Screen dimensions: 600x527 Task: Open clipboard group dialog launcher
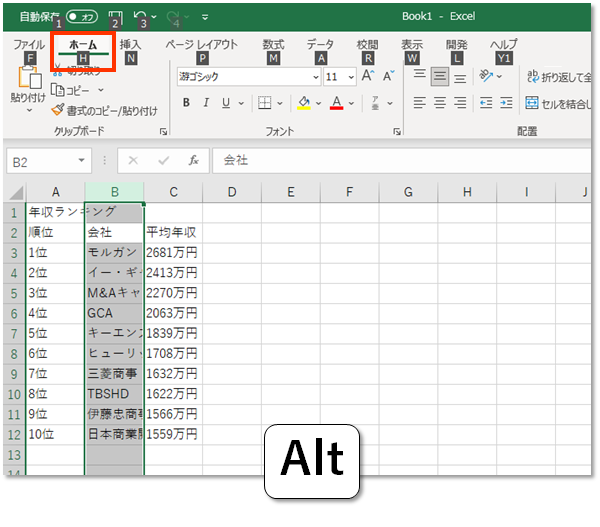pos(163,132)
